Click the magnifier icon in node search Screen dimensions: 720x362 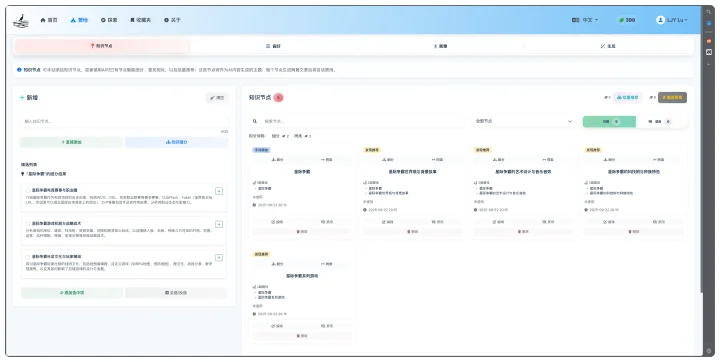255,121
